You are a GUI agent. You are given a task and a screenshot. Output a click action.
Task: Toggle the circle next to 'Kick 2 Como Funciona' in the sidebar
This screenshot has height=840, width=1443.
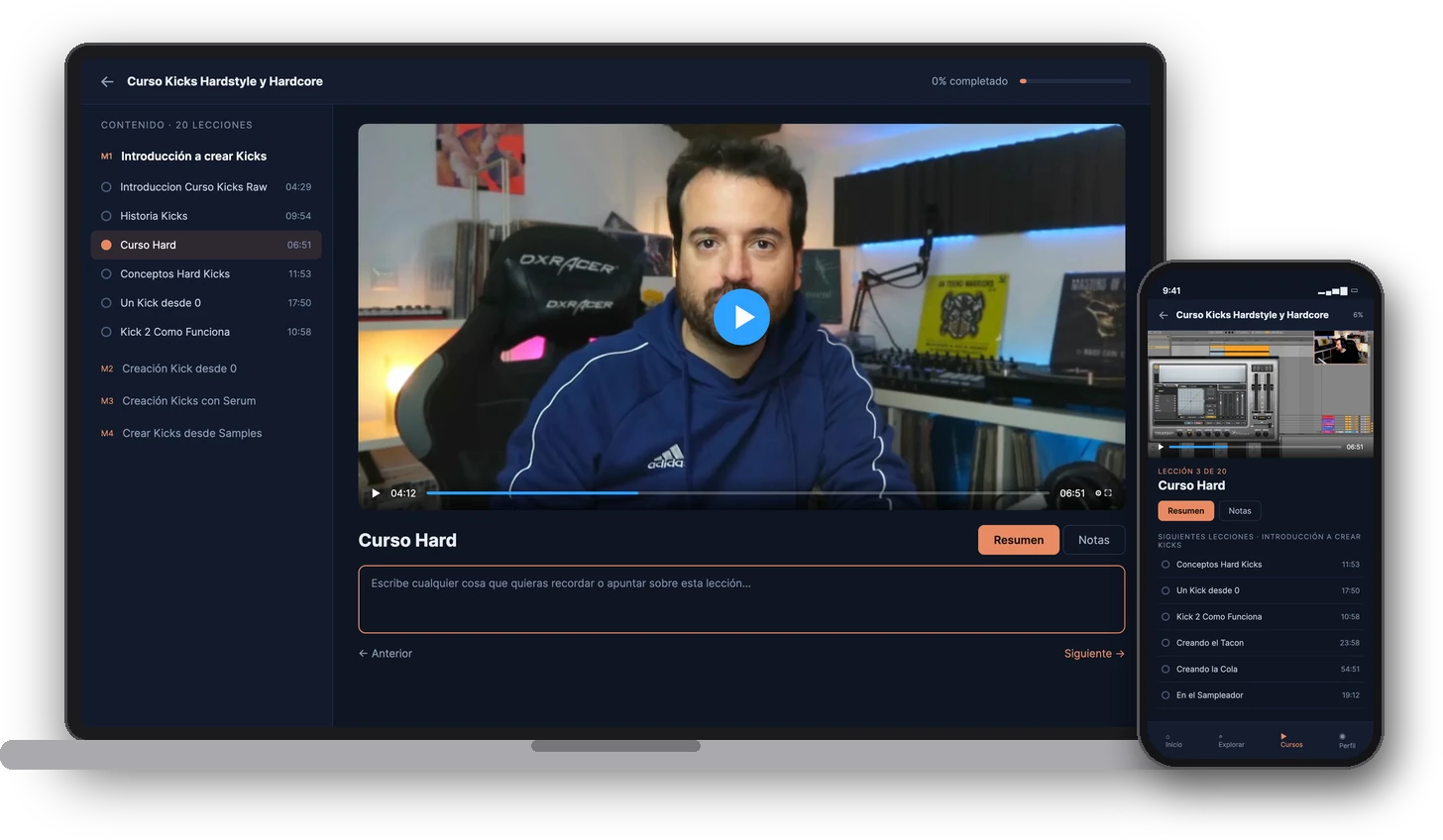click(106, 332)
